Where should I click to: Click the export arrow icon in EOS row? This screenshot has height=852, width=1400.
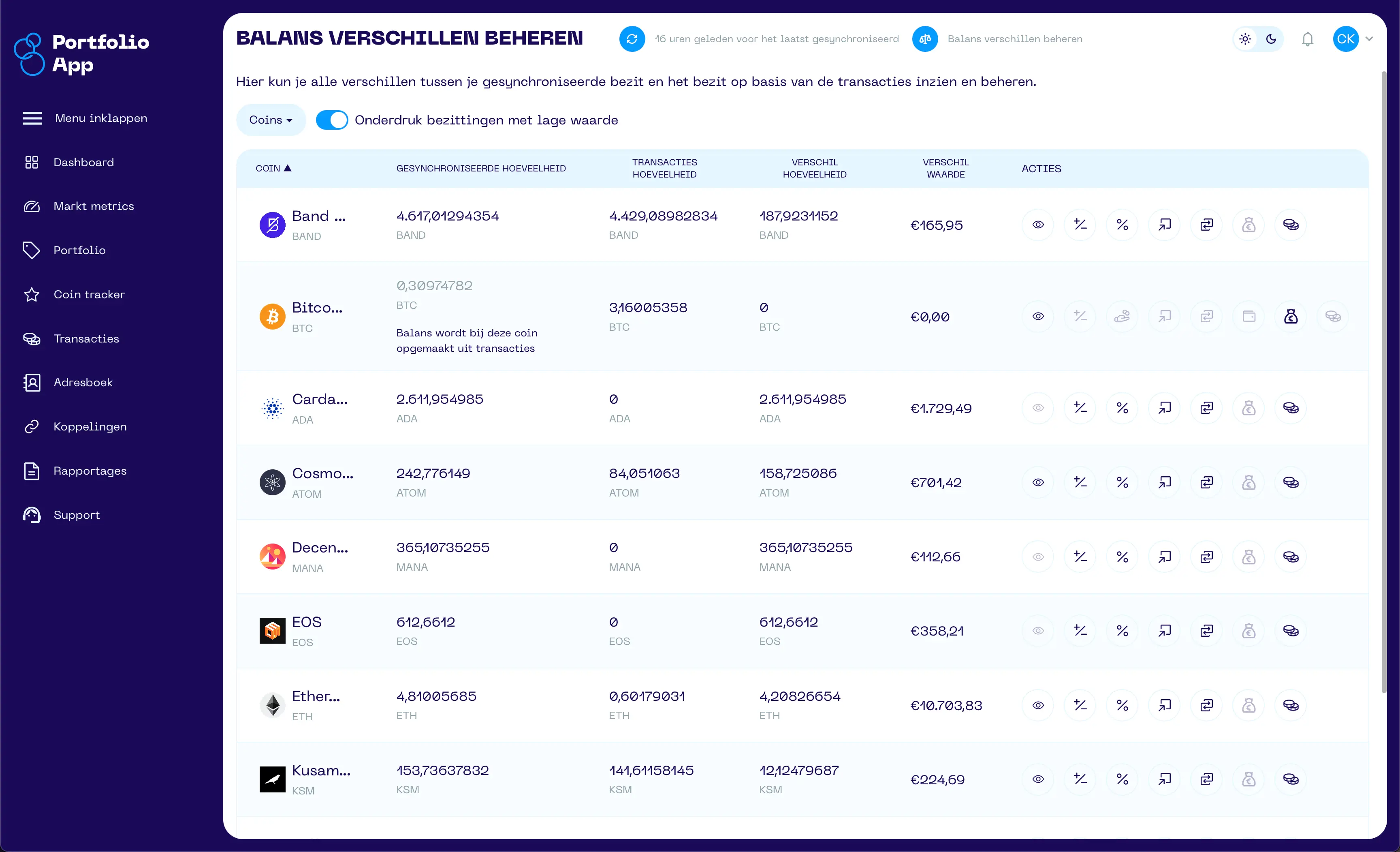1164,631
